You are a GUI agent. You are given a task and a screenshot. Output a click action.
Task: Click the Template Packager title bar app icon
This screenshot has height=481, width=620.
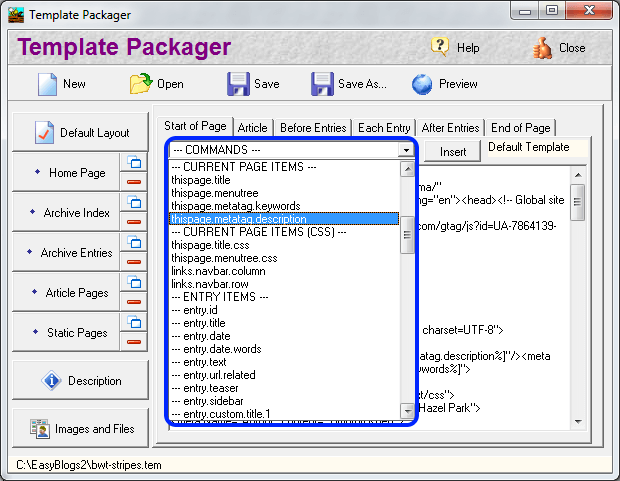pos(16,15)
